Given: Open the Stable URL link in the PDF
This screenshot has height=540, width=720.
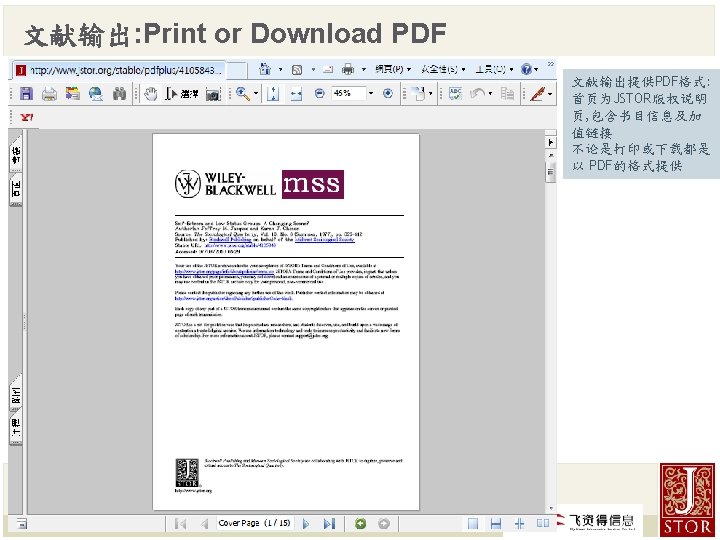Looking at the screenshot, I should pyautogui.click(x=240, y=245).
